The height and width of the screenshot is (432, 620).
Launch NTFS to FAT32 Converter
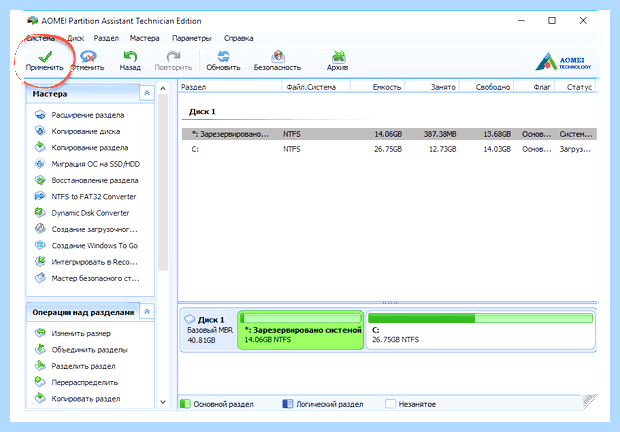pyautogui.click(x=85, y=196)
